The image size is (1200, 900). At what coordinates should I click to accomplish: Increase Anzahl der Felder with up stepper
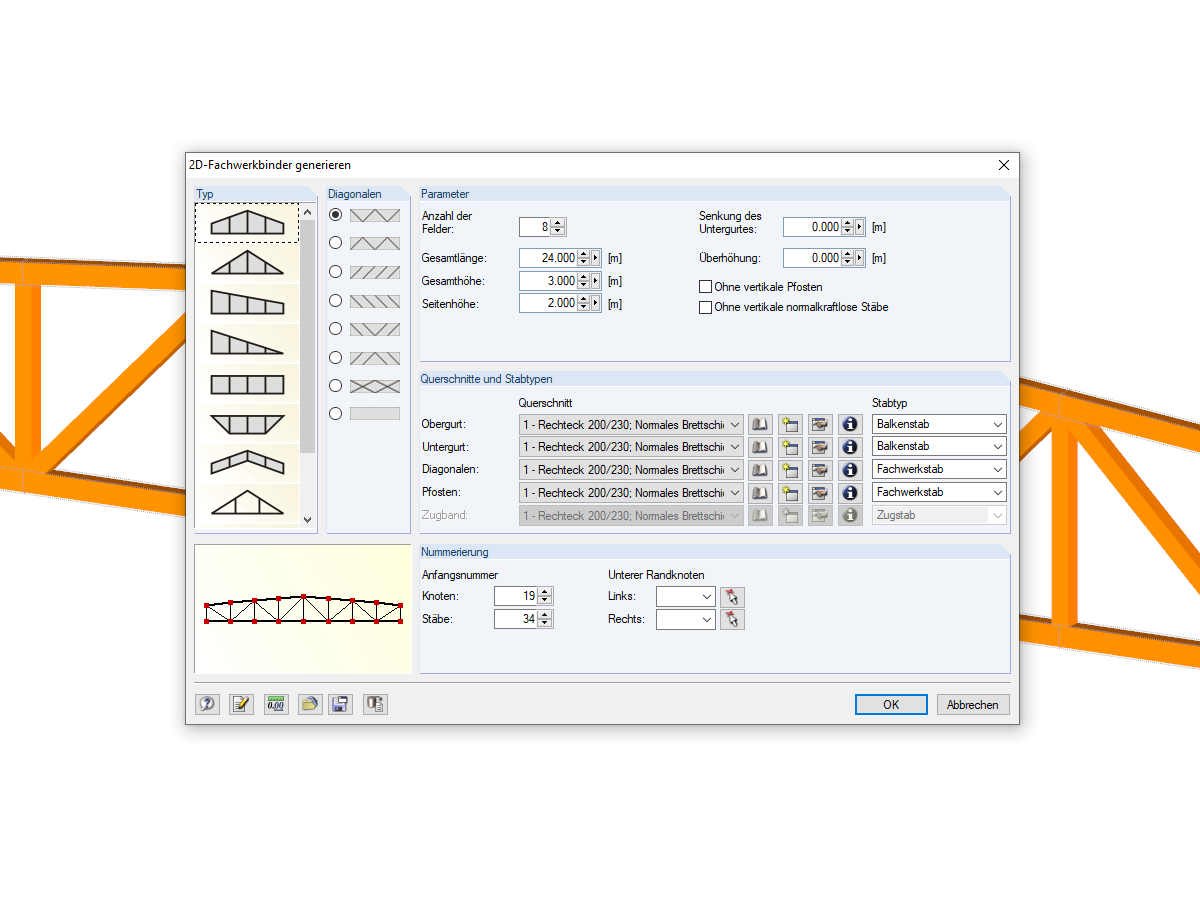(559, 222)
